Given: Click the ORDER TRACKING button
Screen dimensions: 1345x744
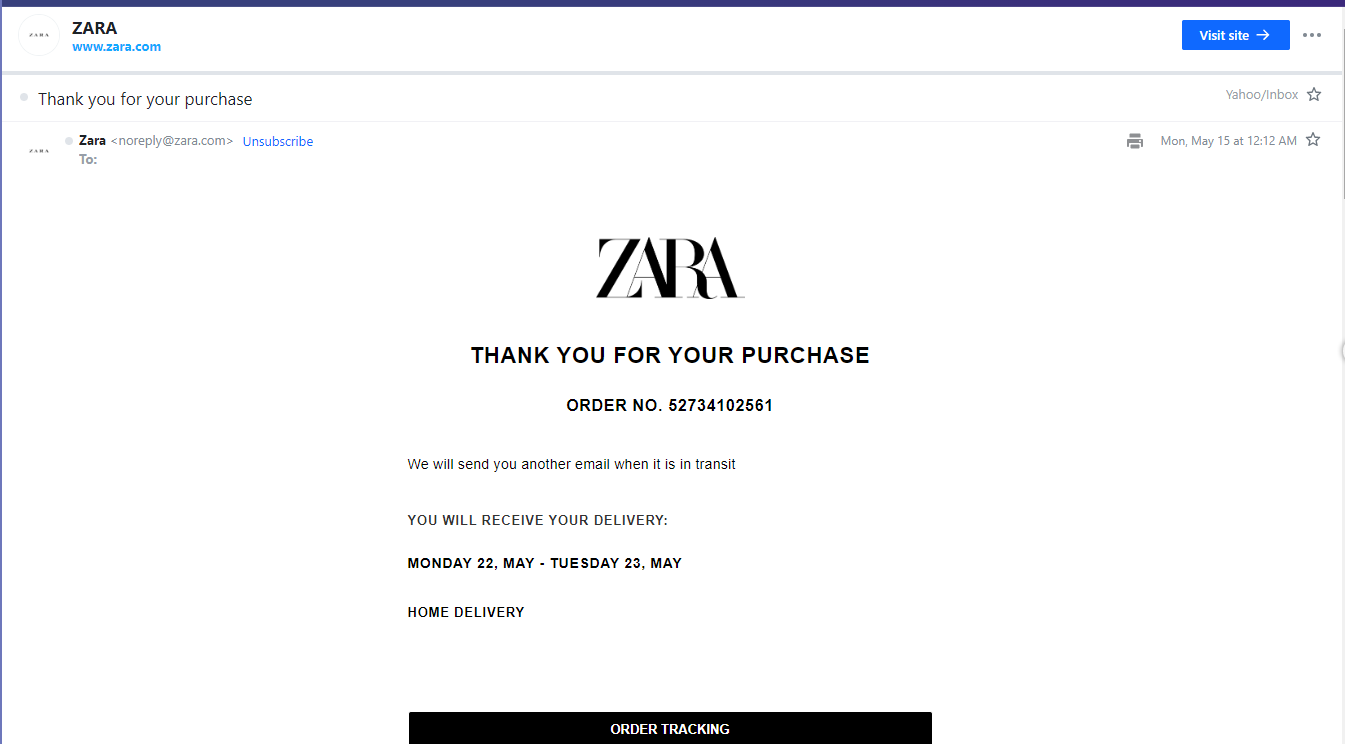Looking at the screenshot, I should [670, 728].
